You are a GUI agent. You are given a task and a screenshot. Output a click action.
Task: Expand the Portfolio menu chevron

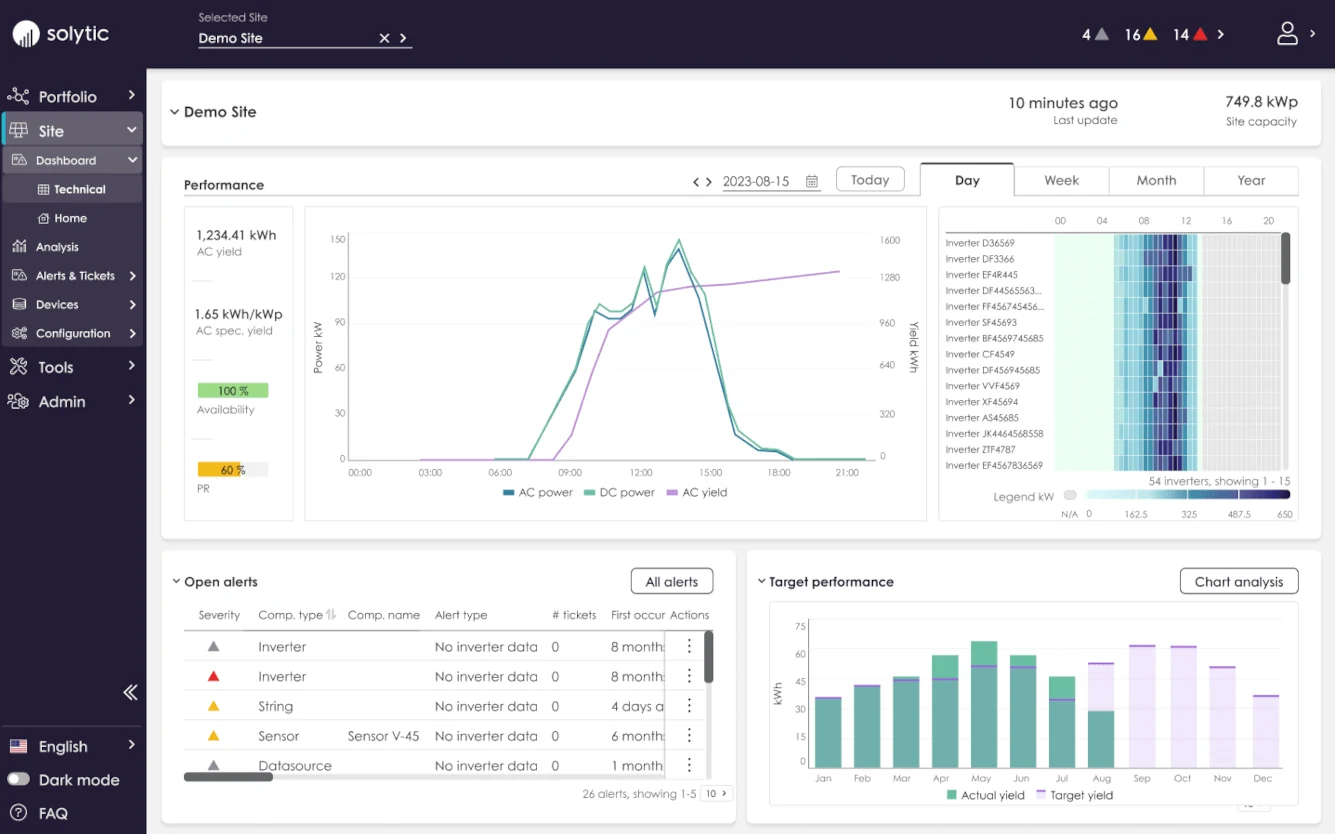(x=131, y=96)
